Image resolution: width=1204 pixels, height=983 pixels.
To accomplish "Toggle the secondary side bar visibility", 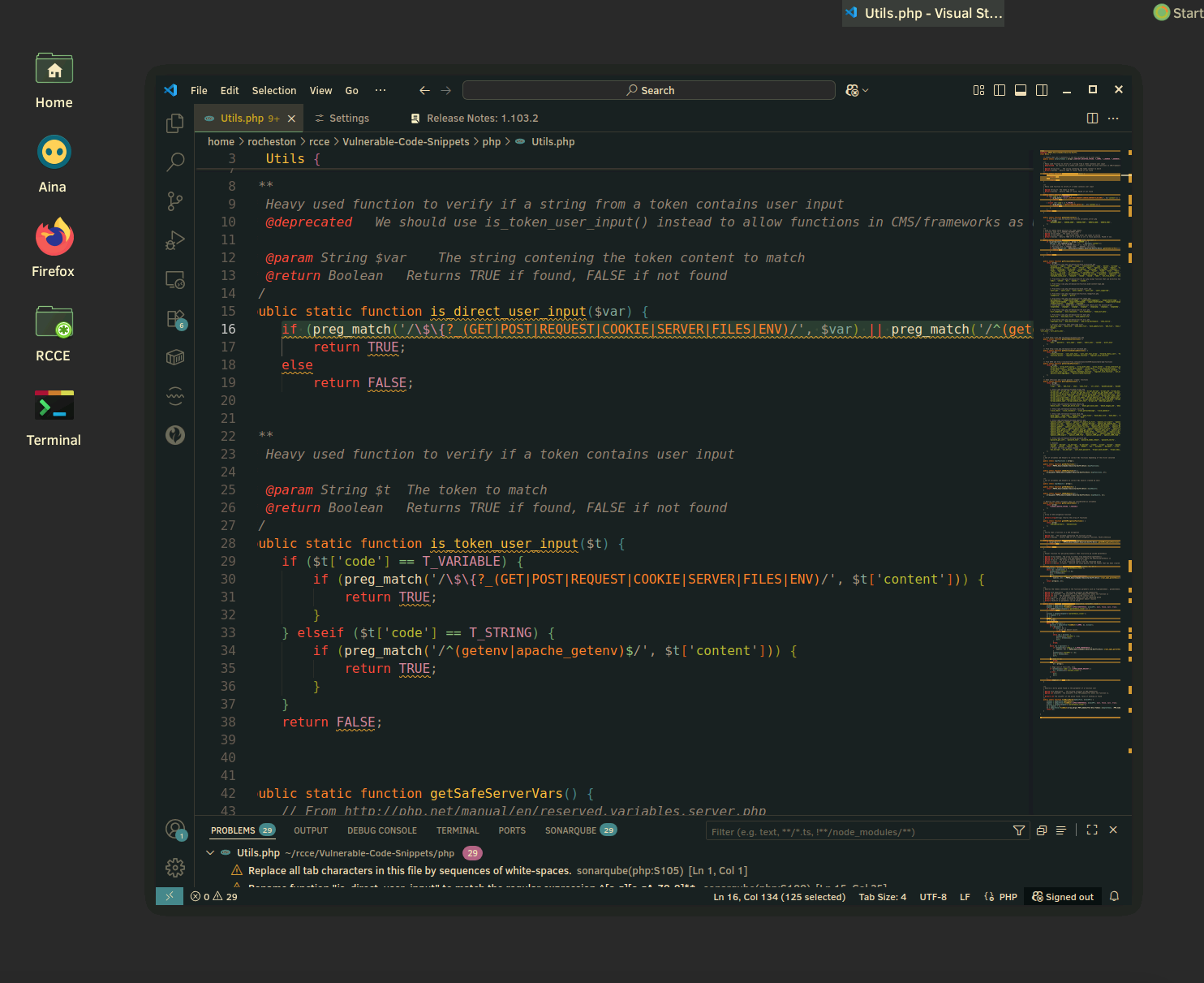I will click(x=1042, y=90).
